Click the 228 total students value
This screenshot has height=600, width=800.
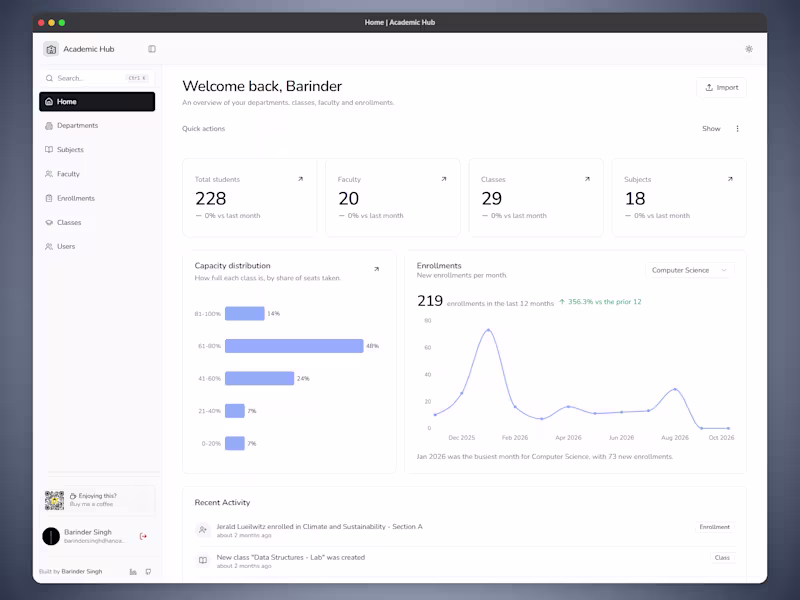click(x=210, y=198)
